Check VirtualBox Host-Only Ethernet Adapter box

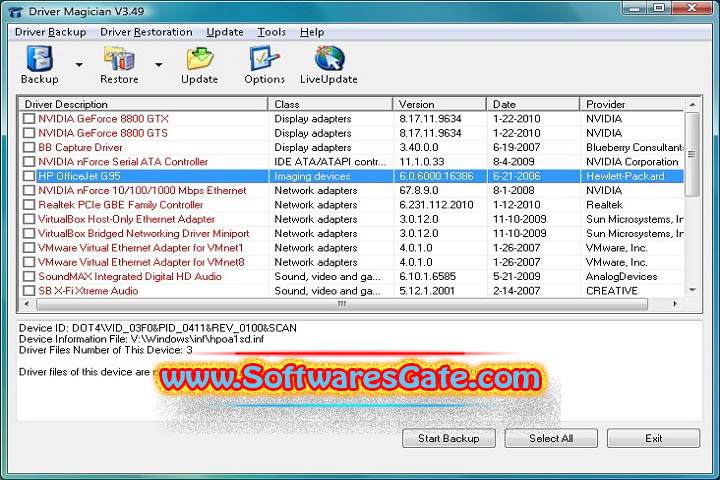click(x=29, y=219)
